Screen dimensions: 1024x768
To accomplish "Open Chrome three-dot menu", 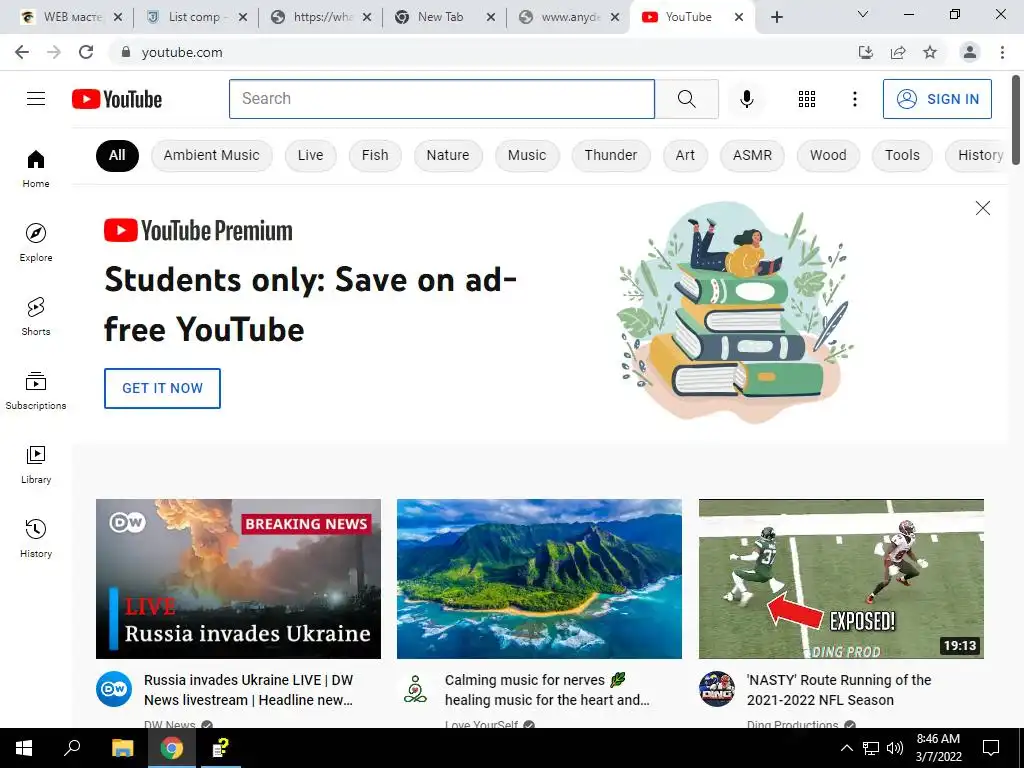I will [1002, 52].
